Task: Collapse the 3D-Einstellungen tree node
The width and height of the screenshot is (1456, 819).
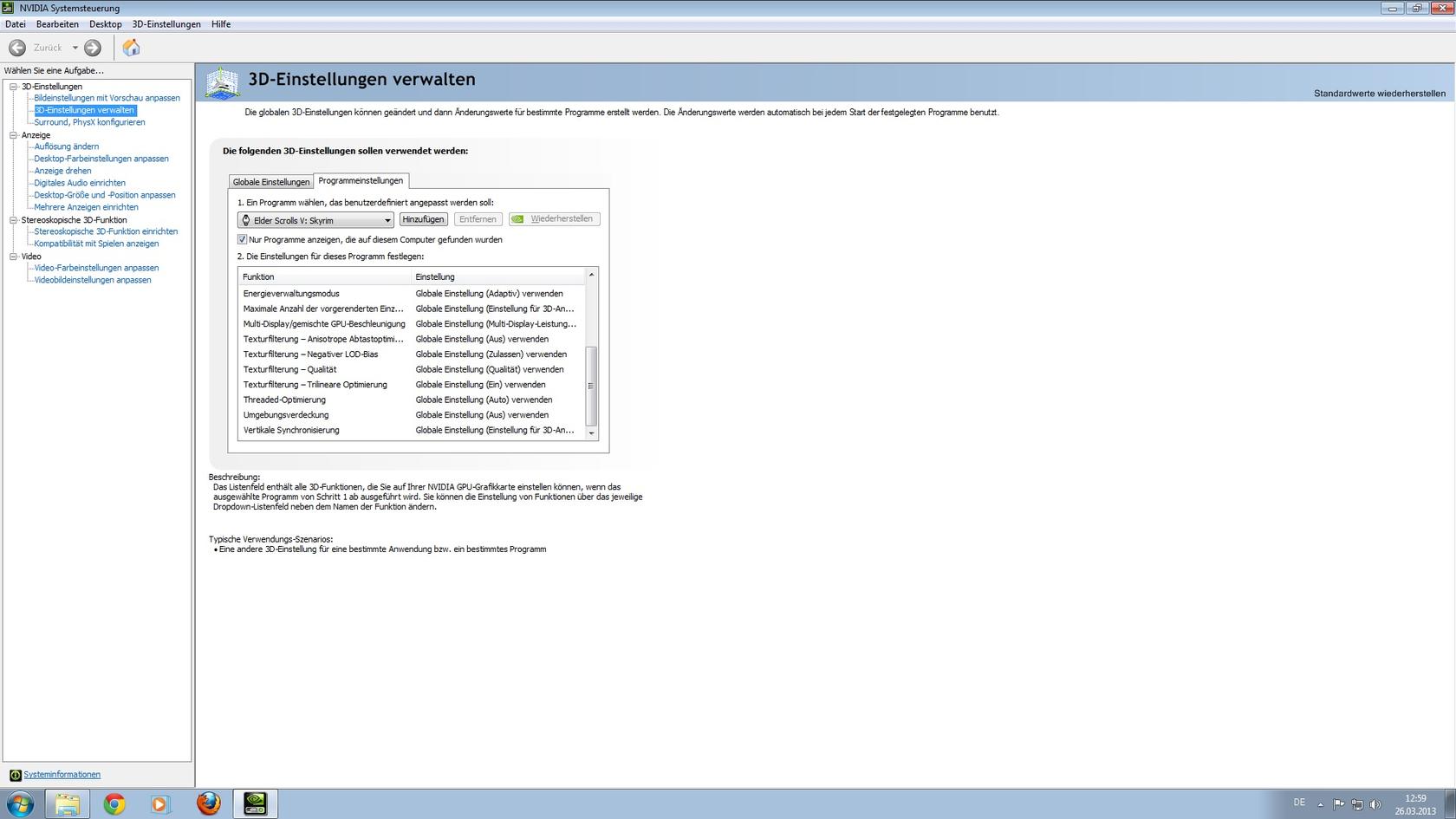Action: (x=14, y=87)
